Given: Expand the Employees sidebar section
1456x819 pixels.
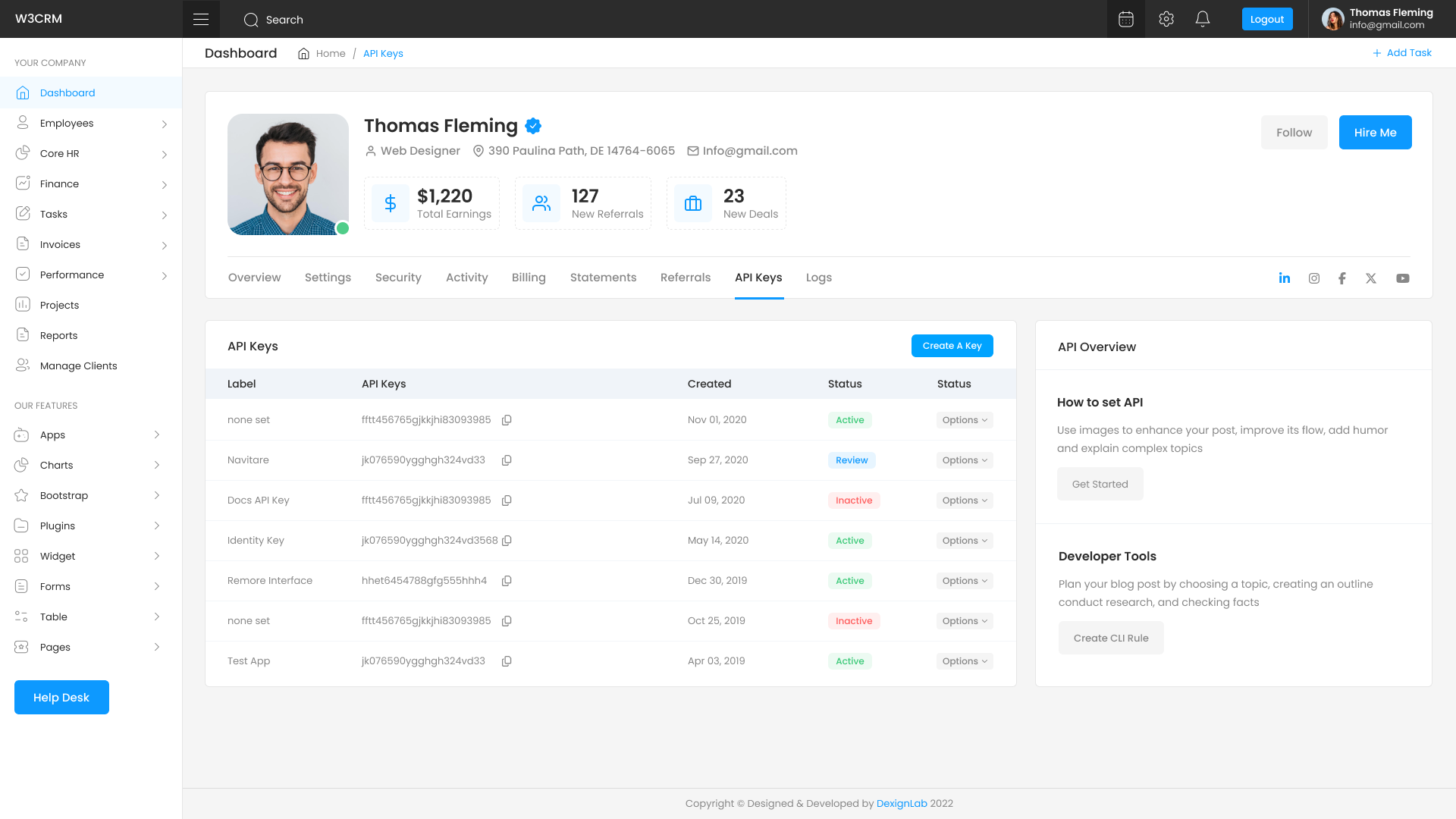Looking at the screenshot, I should point(67,123).
